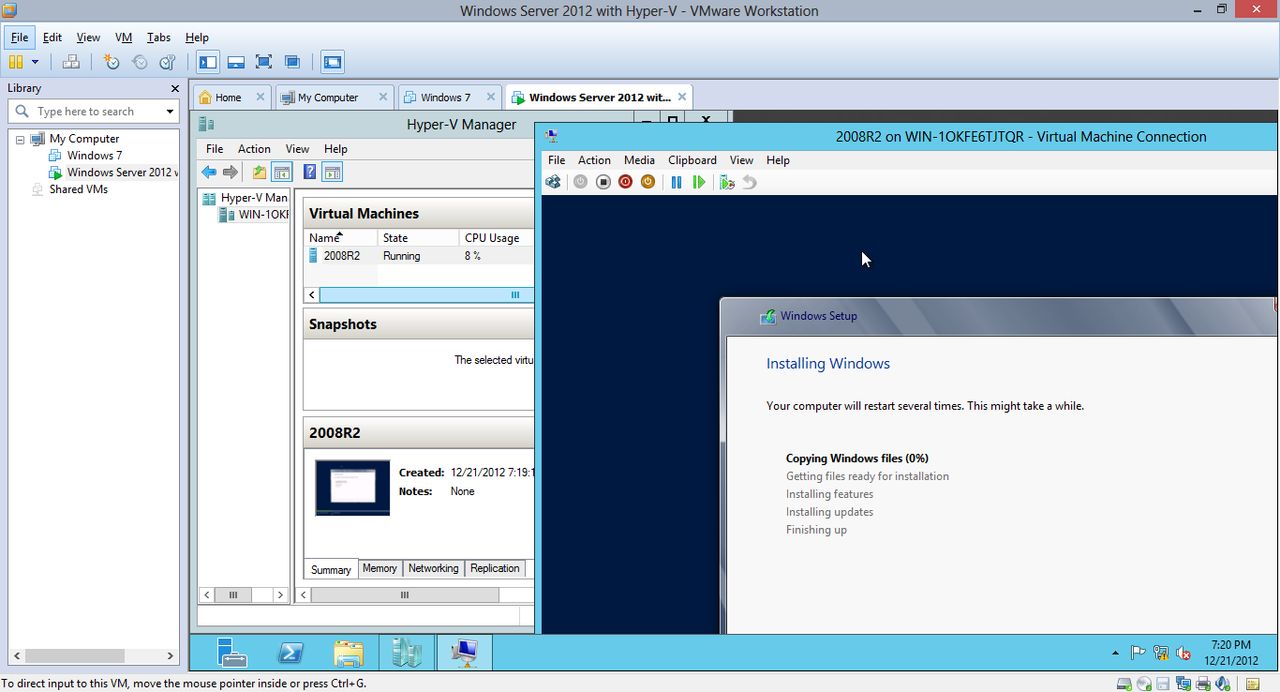Image resolution: width=1280 pixels, height=692 pixels.
Task: Toggle show/hide action pane icon
Action: [x=332, y=172]
